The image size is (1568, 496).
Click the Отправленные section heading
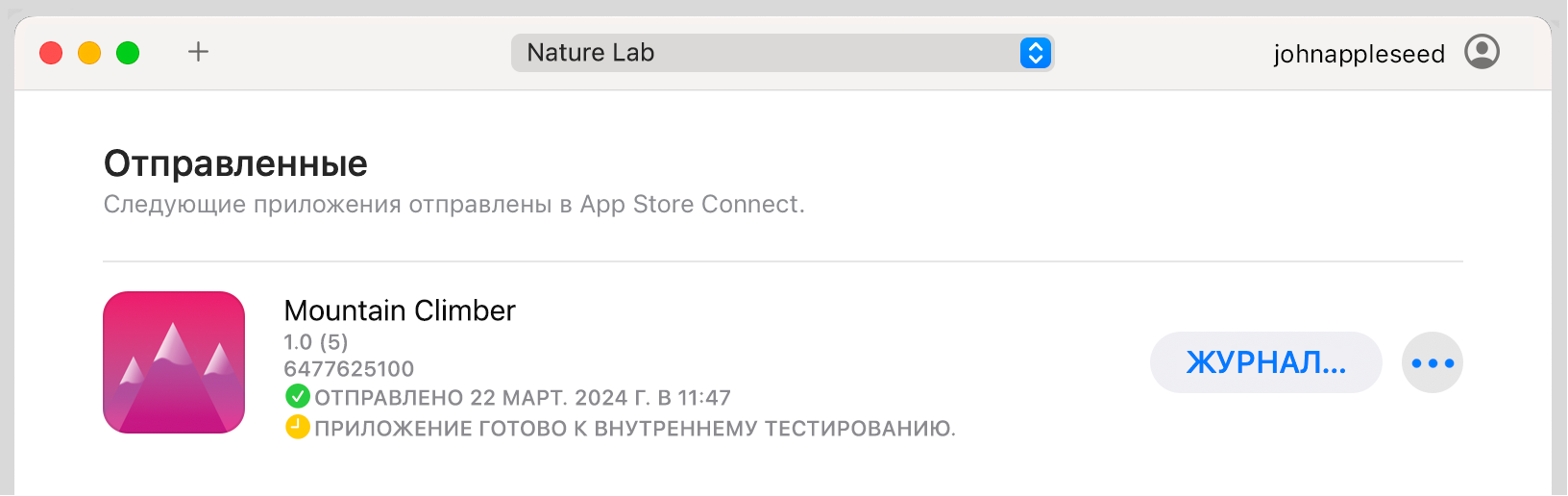[x=235, y=163]
